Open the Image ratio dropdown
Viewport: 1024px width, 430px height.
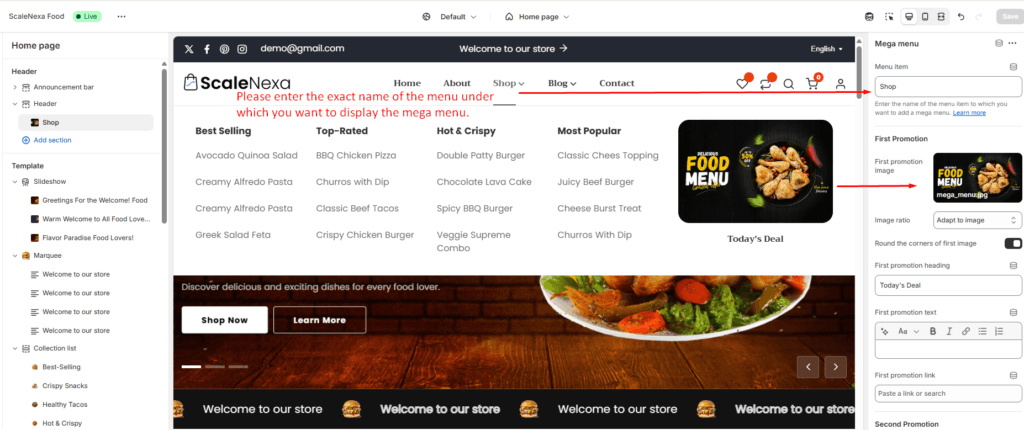978,220
